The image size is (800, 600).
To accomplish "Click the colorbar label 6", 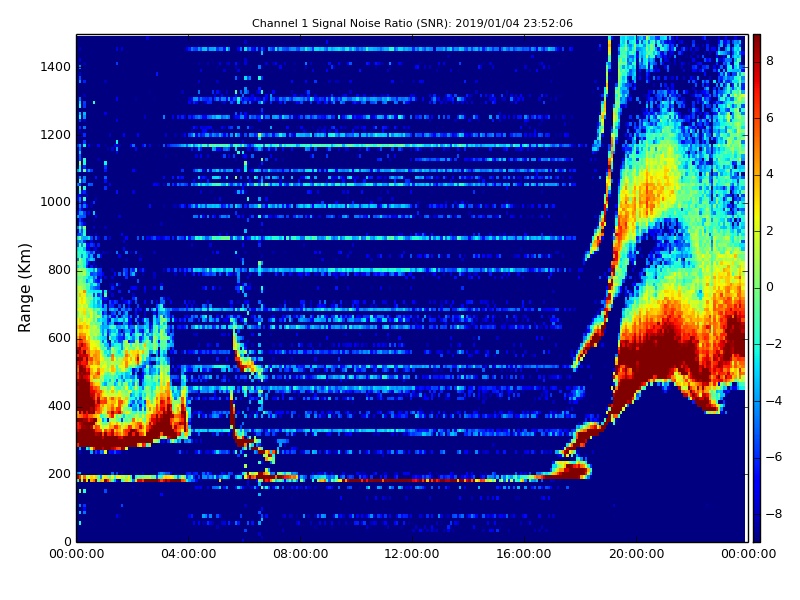I will (x=770, y=118).
